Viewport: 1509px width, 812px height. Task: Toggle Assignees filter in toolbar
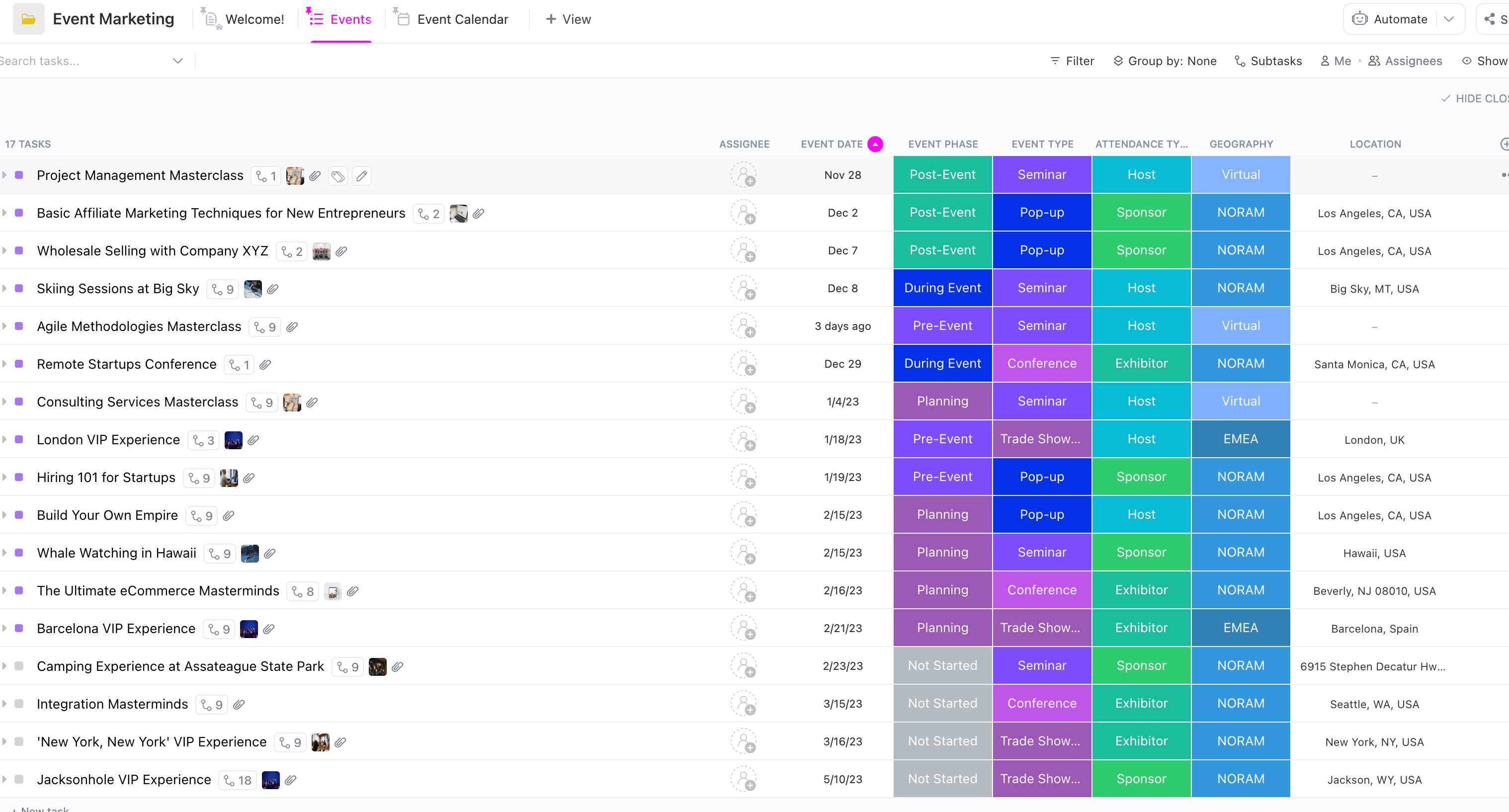pos(1405,61)
